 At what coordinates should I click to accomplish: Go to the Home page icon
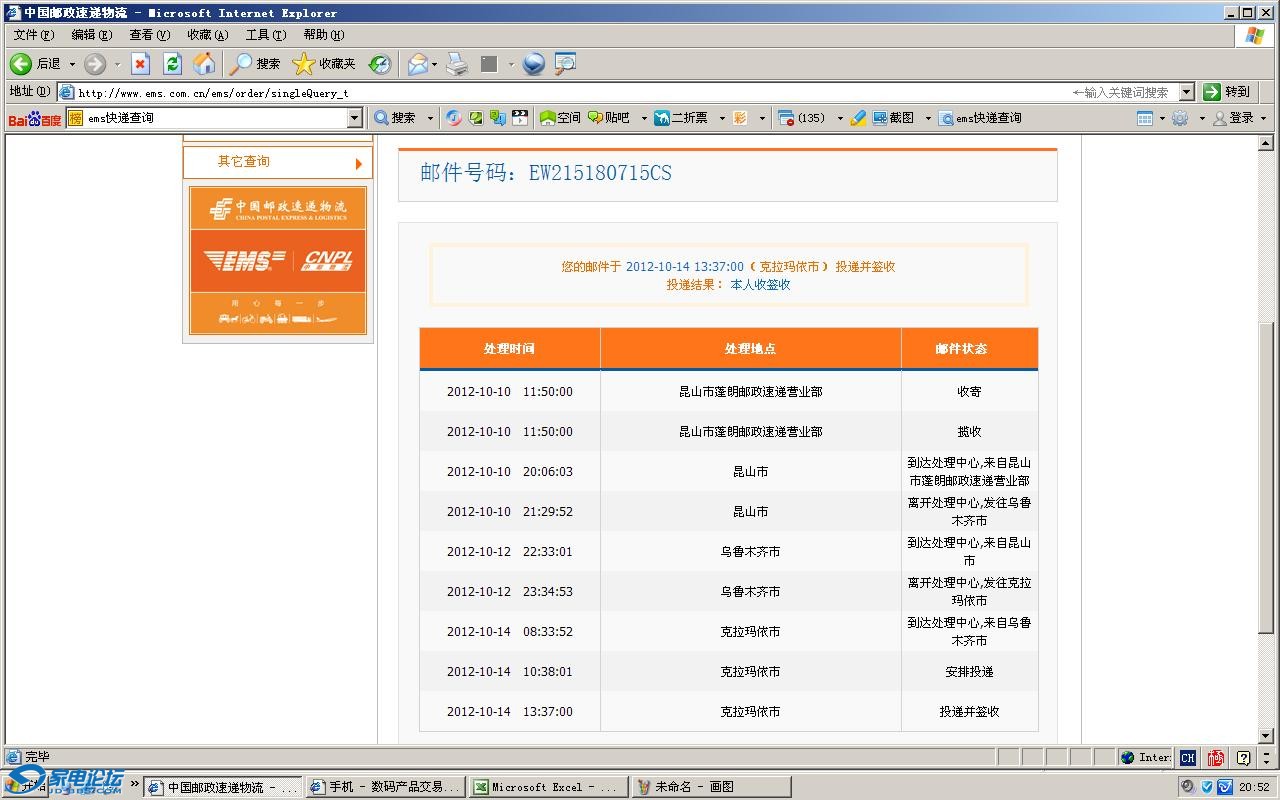204,64
